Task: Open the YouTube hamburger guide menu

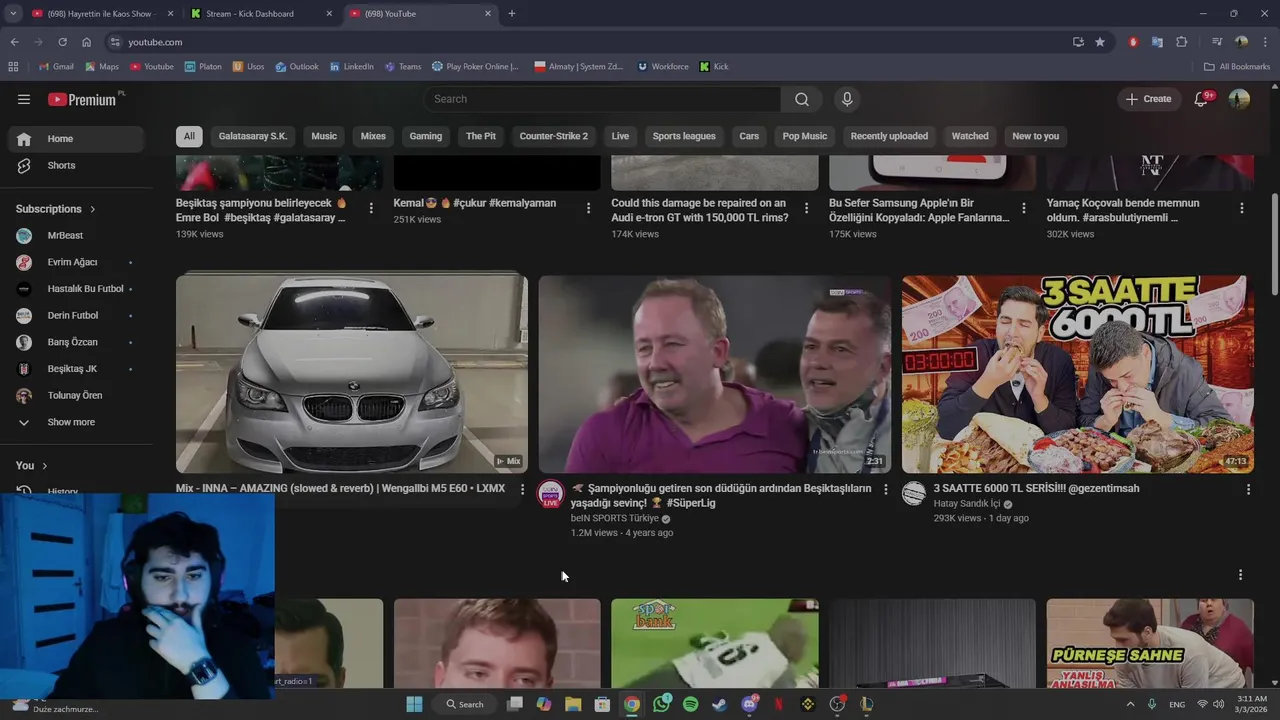Action: click(x=24, y=99)
